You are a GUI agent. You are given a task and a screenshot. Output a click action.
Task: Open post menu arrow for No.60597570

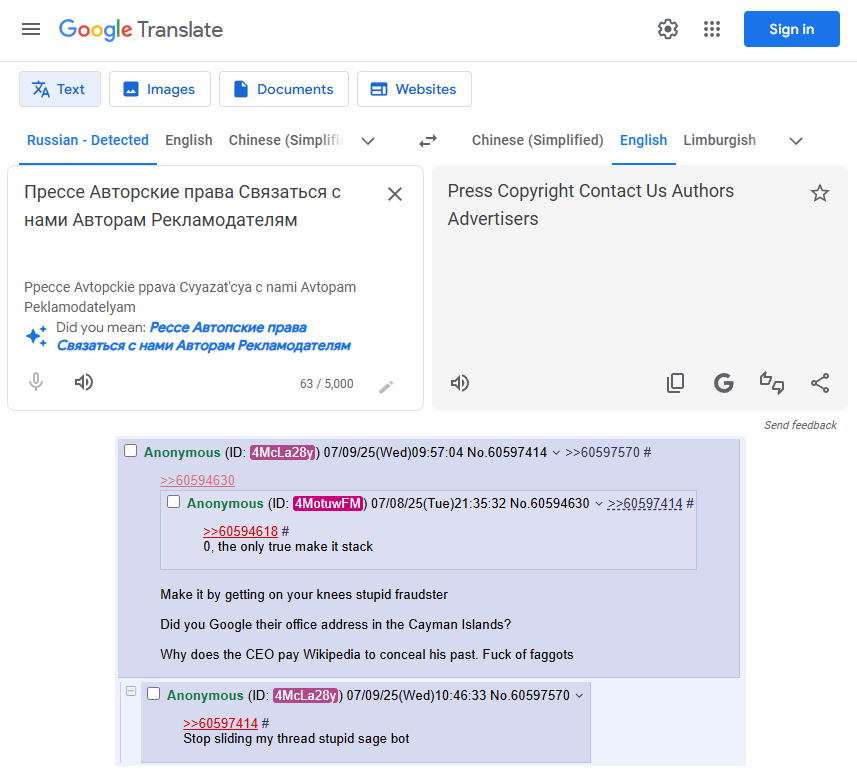coord(579,695)
